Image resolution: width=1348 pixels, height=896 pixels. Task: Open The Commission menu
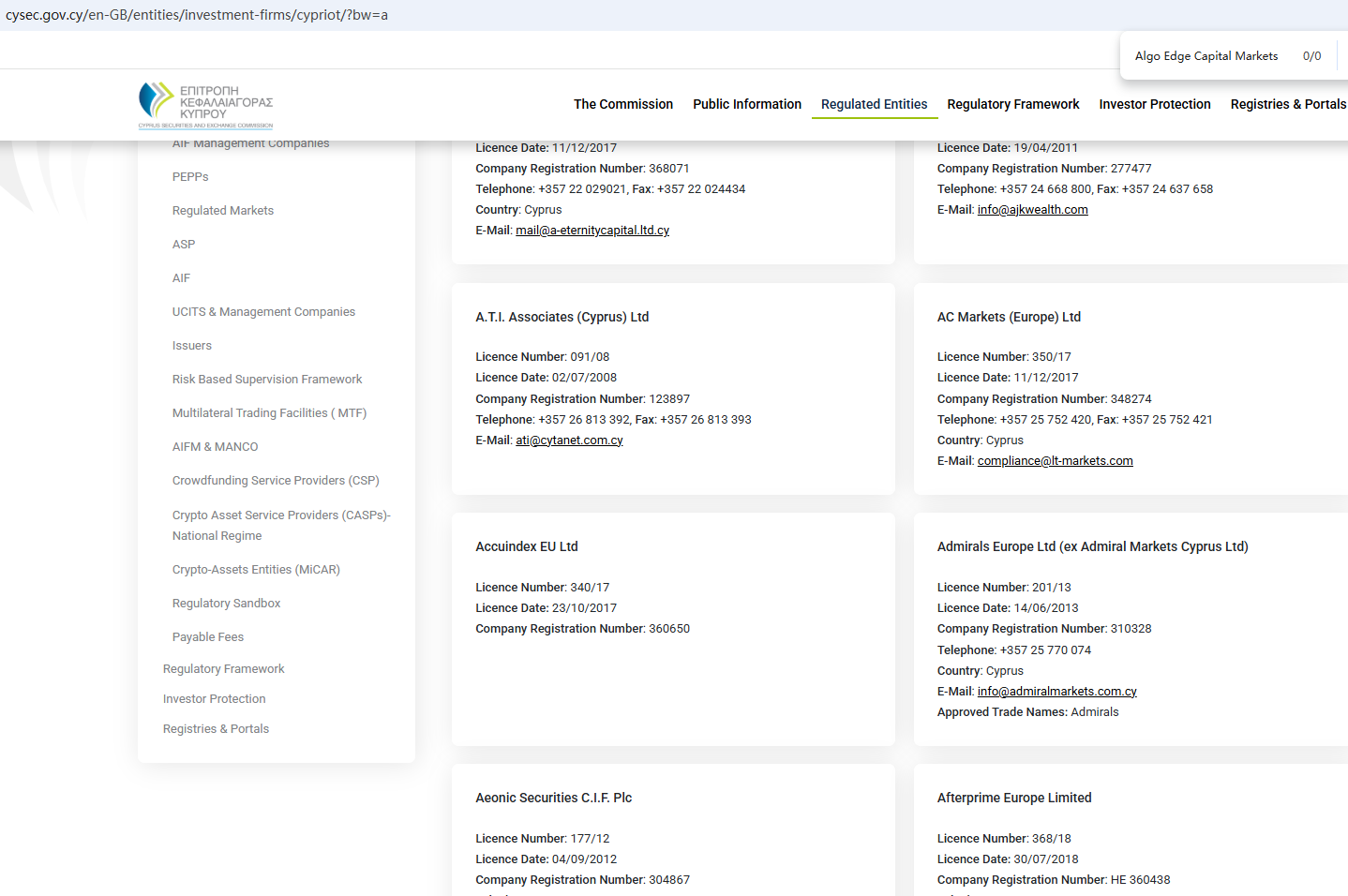[x=622, y=104]
